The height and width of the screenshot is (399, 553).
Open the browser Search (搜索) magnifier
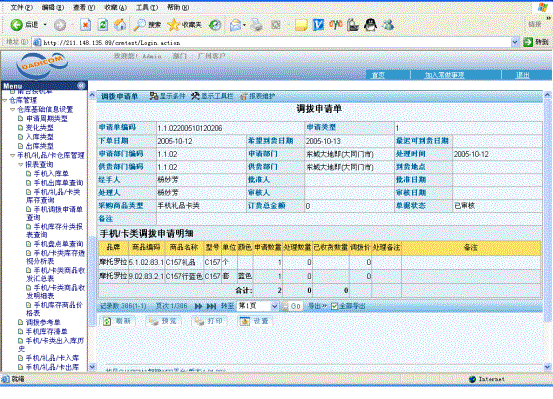tap(147, 25)
